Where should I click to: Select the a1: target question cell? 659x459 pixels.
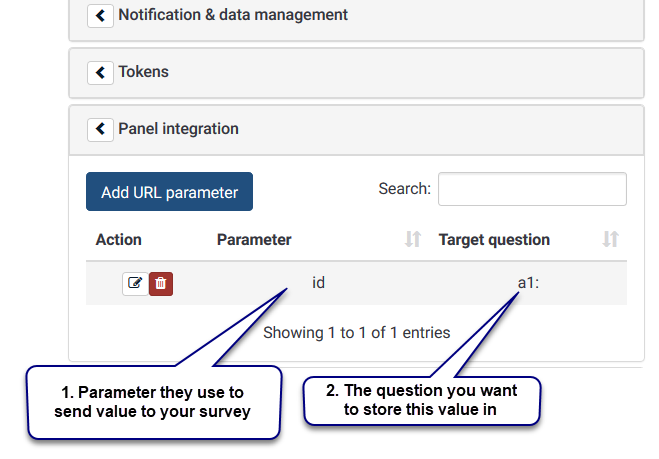pyautogui.click(x=528, y=283)
